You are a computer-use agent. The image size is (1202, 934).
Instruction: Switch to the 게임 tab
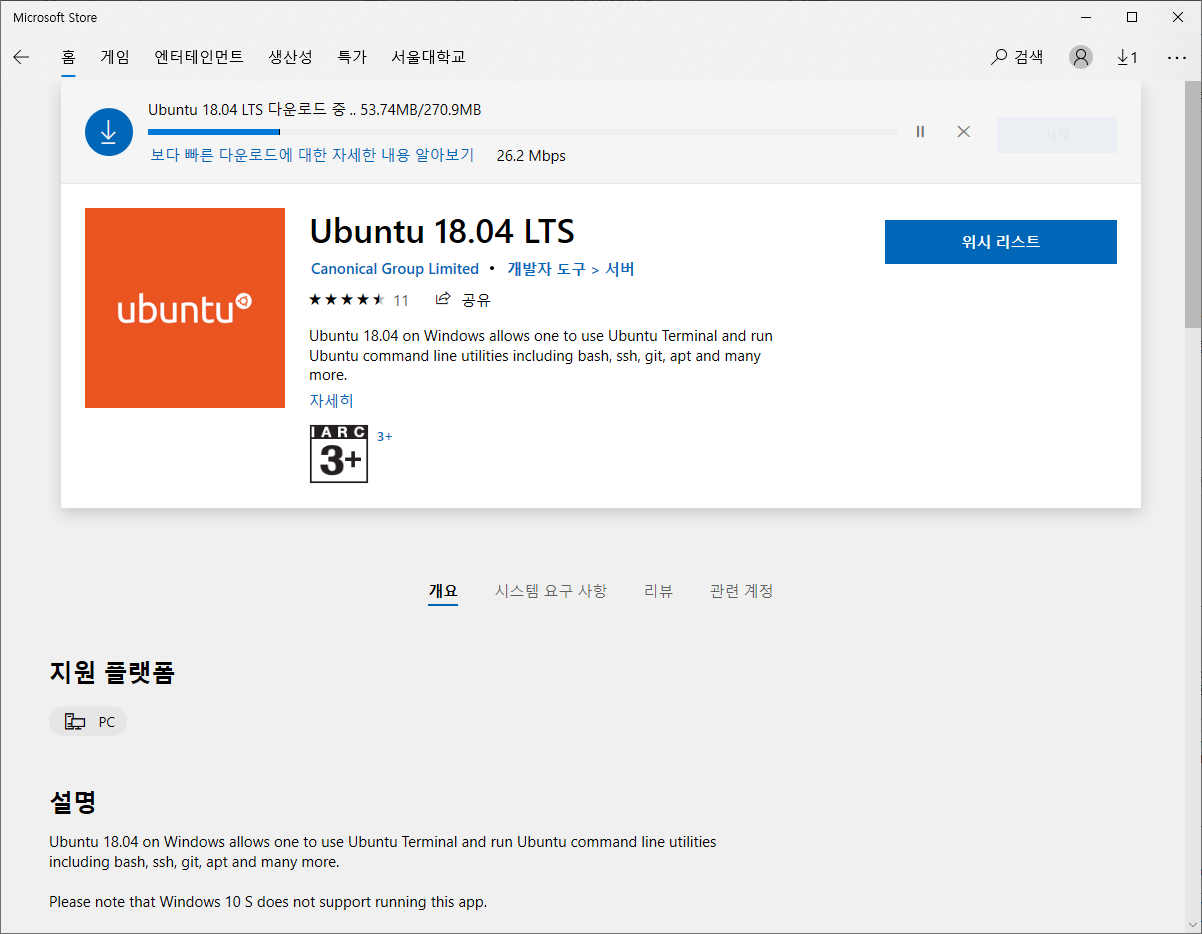coord(115,57)
